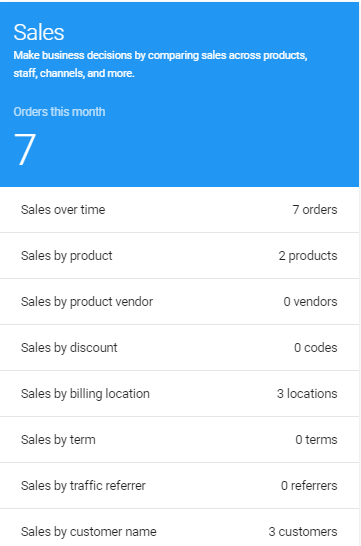Click the 0 vendors count
The height and width of the screenshot is (546, 361).
[x=310, y=302]
